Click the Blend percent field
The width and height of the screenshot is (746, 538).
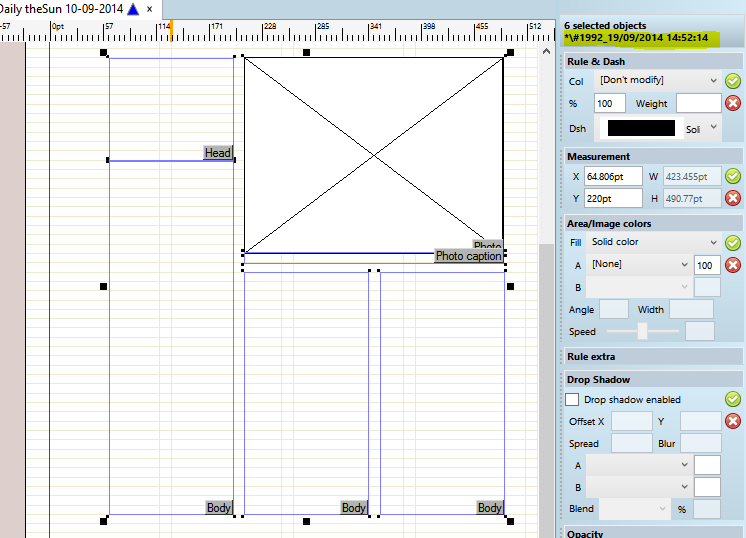(x=707, y=509)
